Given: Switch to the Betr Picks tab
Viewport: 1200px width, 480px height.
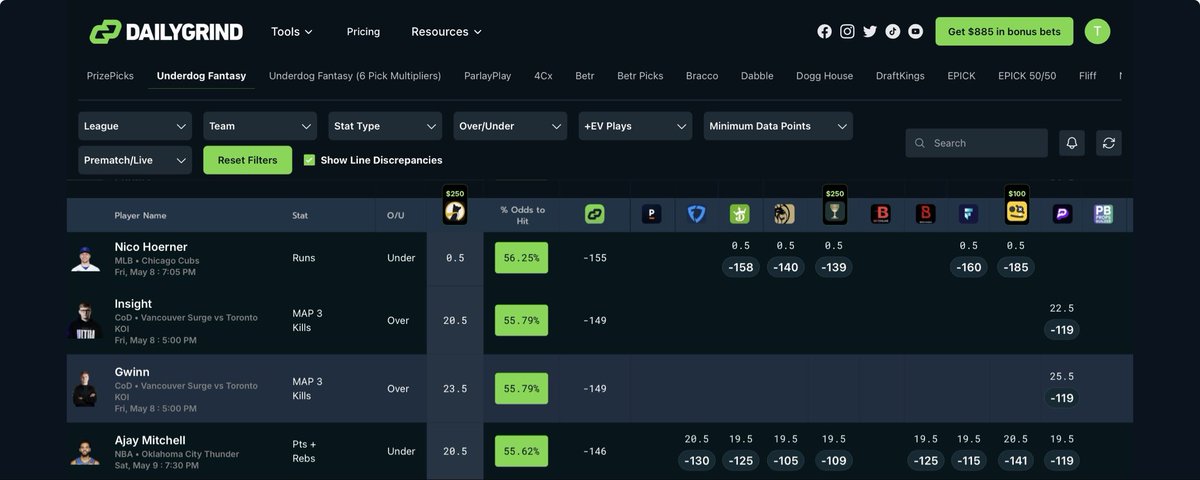Looking at the screenshot, I should [x=640, y=75].
